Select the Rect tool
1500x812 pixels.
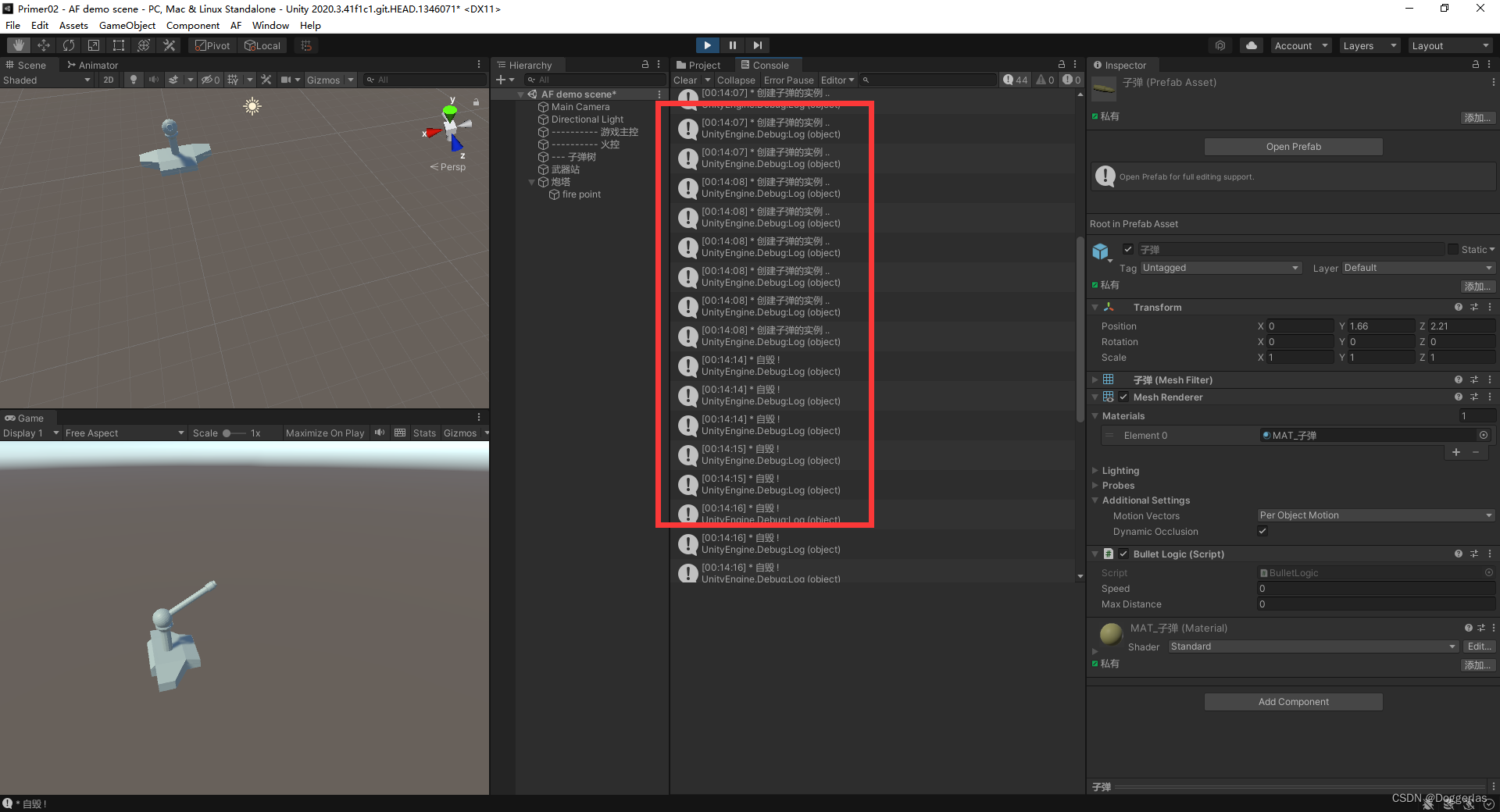[119, 45]
